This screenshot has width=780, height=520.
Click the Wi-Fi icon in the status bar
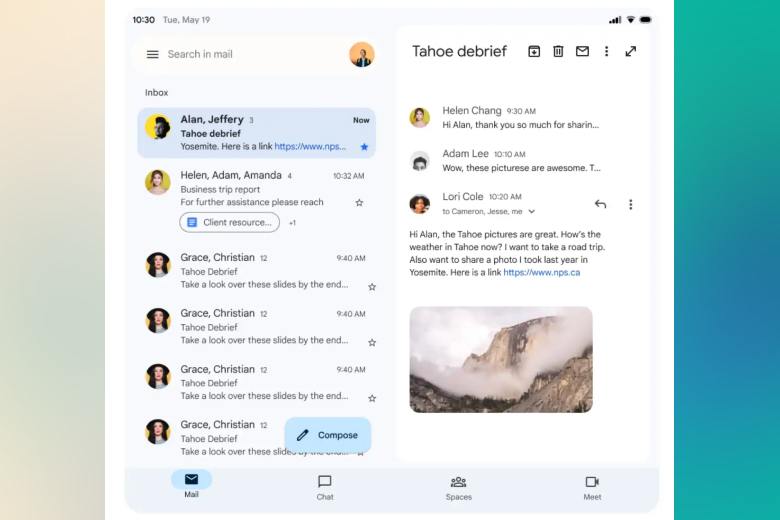pos(630,20)
